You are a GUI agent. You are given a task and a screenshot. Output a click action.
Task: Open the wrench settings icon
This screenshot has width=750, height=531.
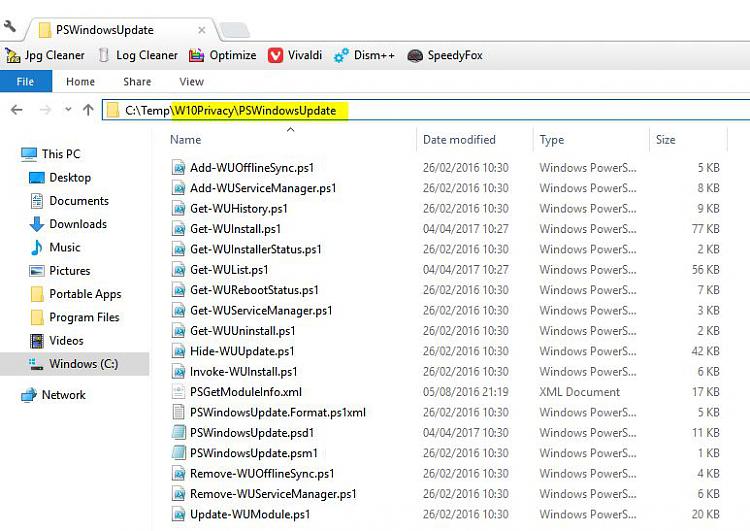(x=10, y=26)
